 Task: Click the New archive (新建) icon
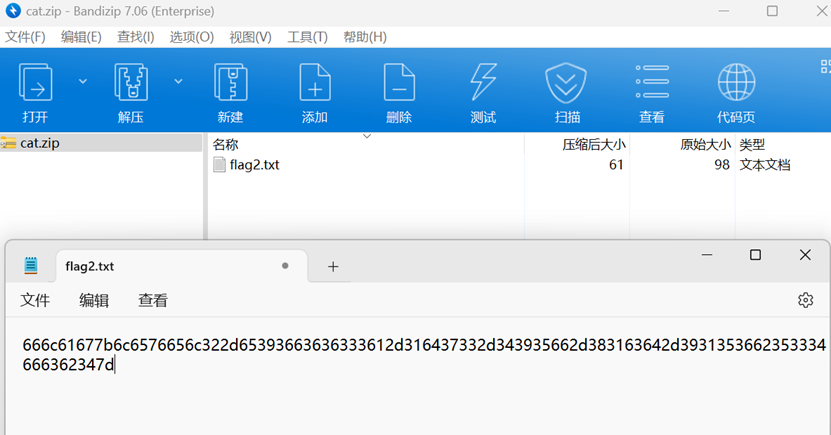point(230,83)
